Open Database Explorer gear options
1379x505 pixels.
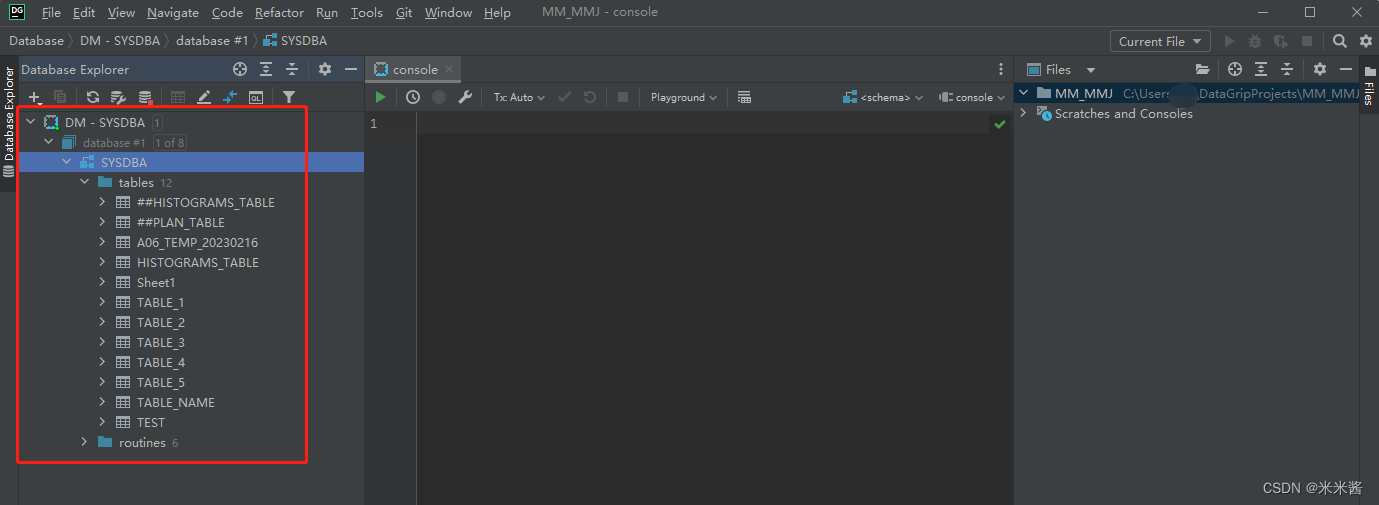(x=325, y=69)
